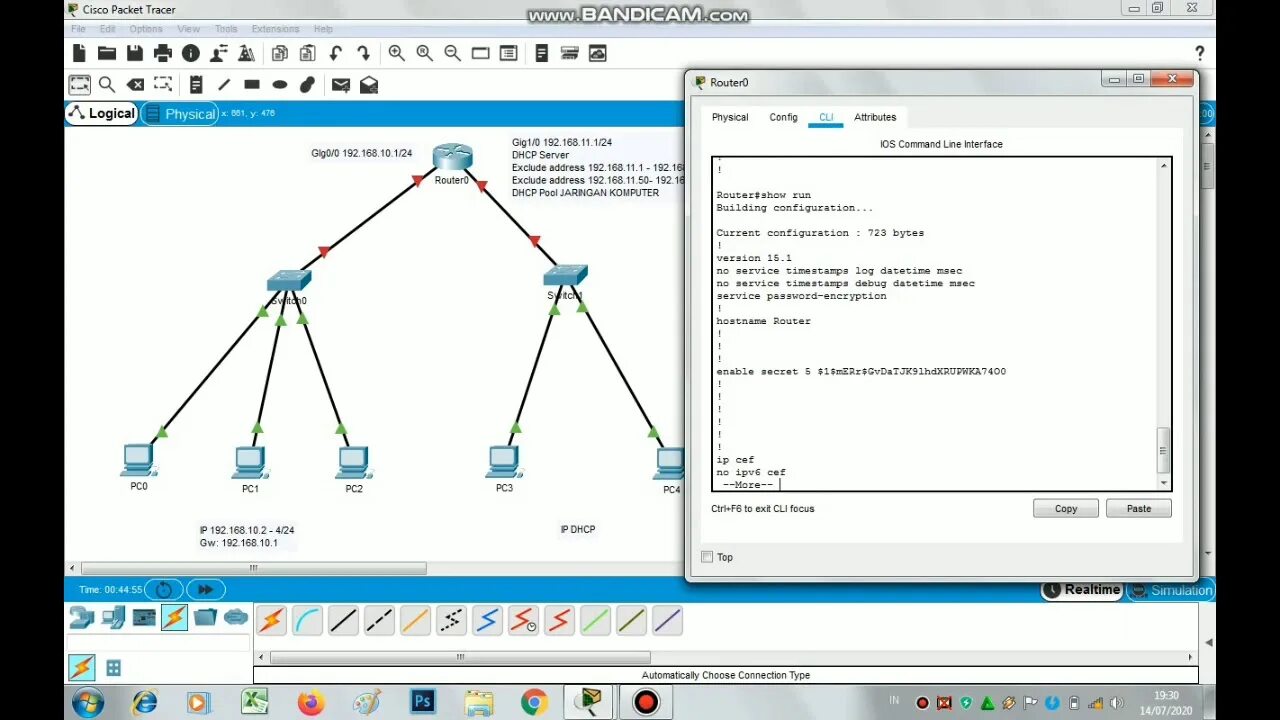
Task: Switch to Realtime mode
Action: 1082,590
